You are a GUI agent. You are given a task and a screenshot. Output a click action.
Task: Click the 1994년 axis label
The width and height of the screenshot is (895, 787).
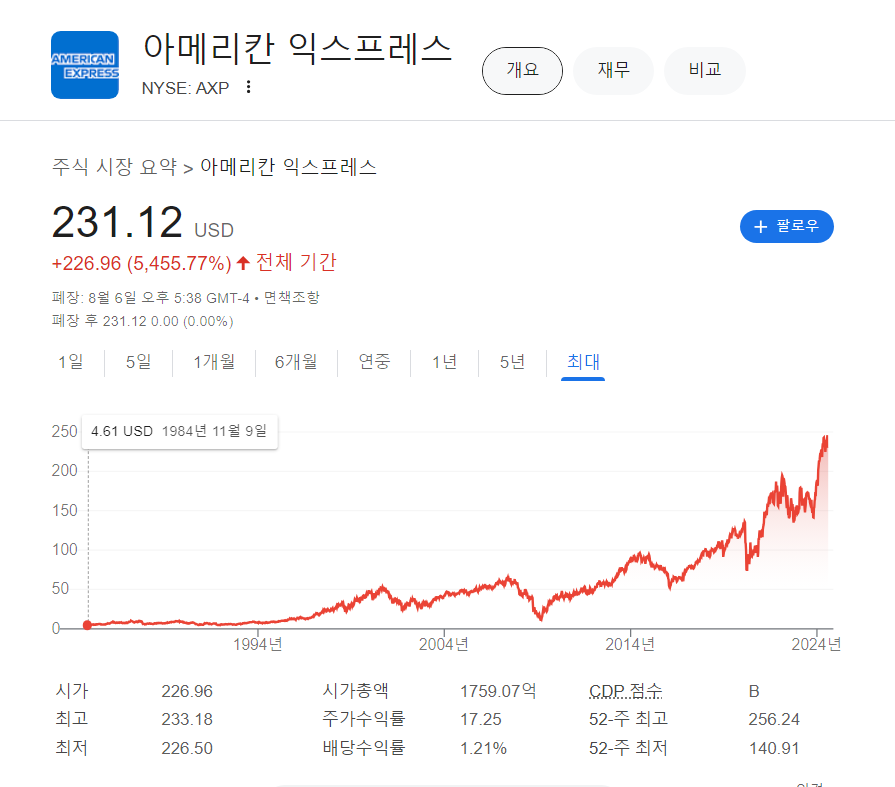click(x=257, y=644)
